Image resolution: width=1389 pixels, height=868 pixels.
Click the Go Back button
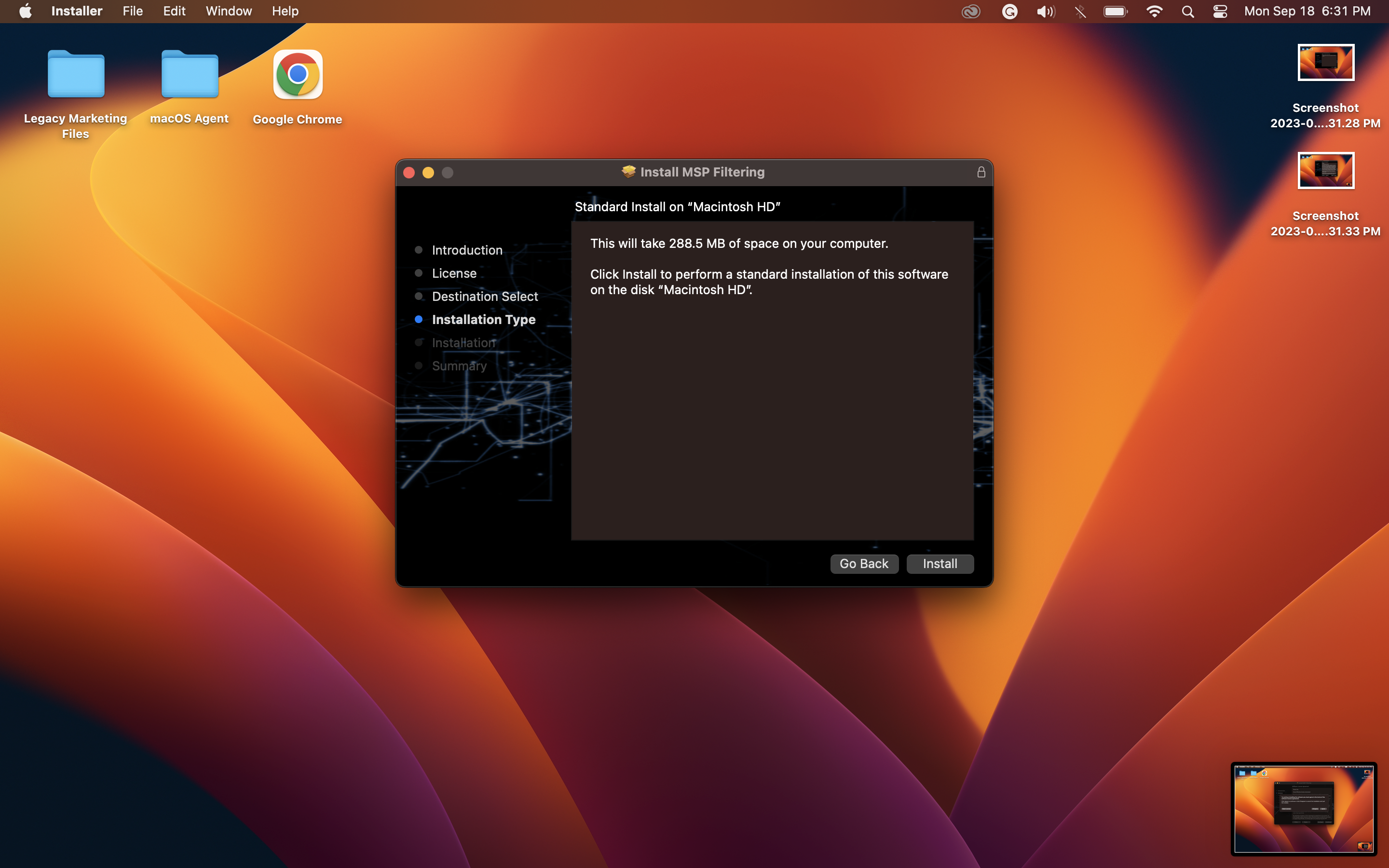[x=864, y=564]
